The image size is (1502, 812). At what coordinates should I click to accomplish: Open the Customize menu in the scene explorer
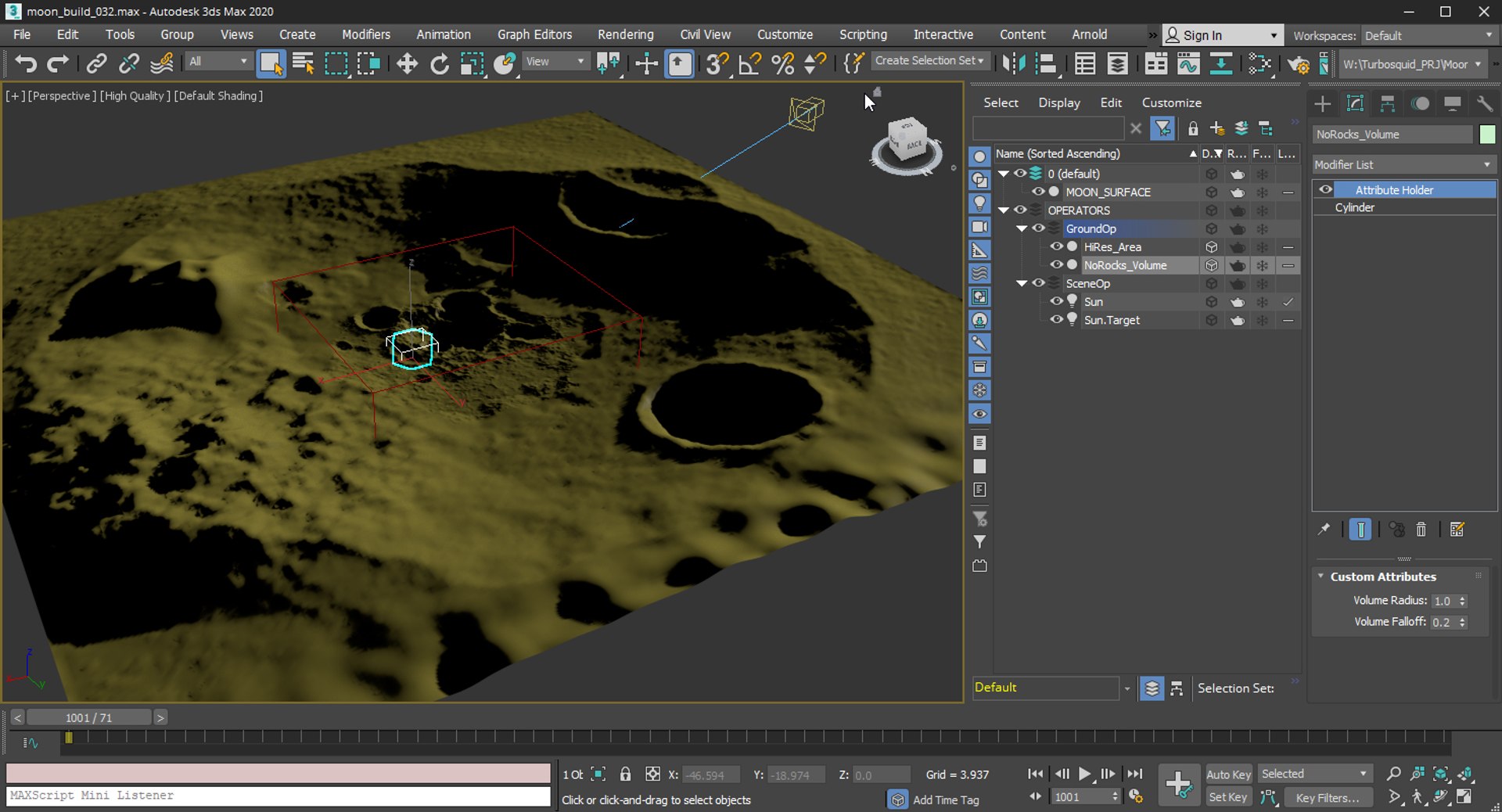coord(1171,102)
